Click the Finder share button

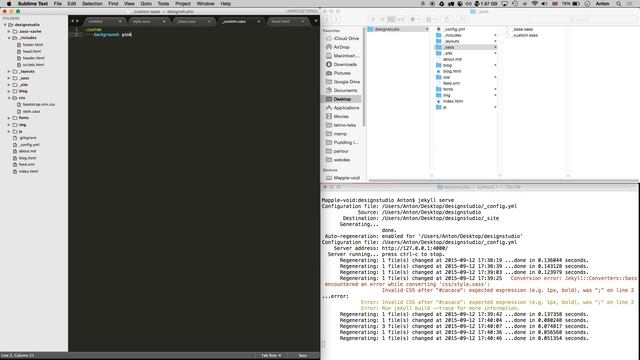pyautogui.click(x=447, y=20)
